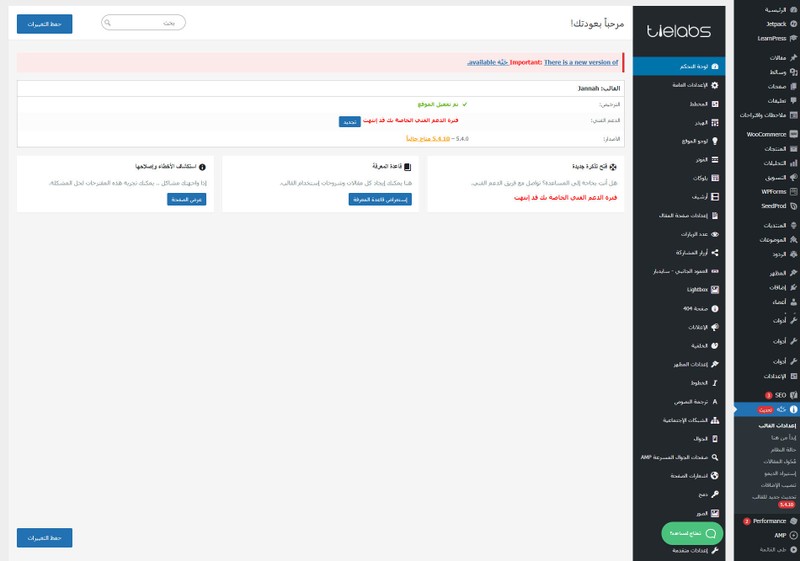Open the الهيدر header settings icon
Image resolution: width=800 pixels, height=561 pixels.
715,122
